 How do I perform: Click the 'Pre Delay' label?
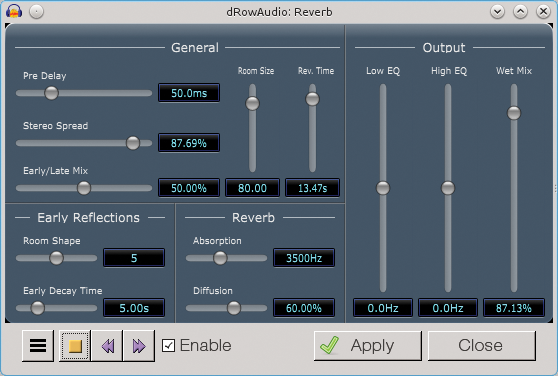click(x=44, y=76)
